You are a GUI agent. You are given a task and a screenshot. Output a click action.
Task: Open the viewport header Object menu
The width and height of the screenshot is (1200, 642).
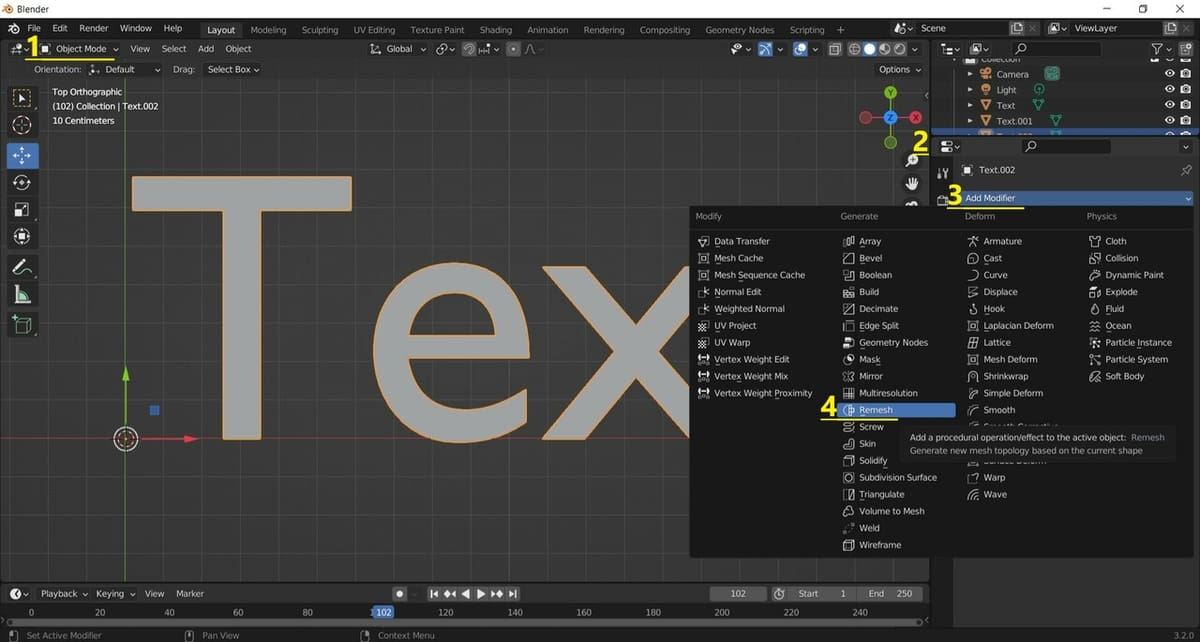[238, 49]
